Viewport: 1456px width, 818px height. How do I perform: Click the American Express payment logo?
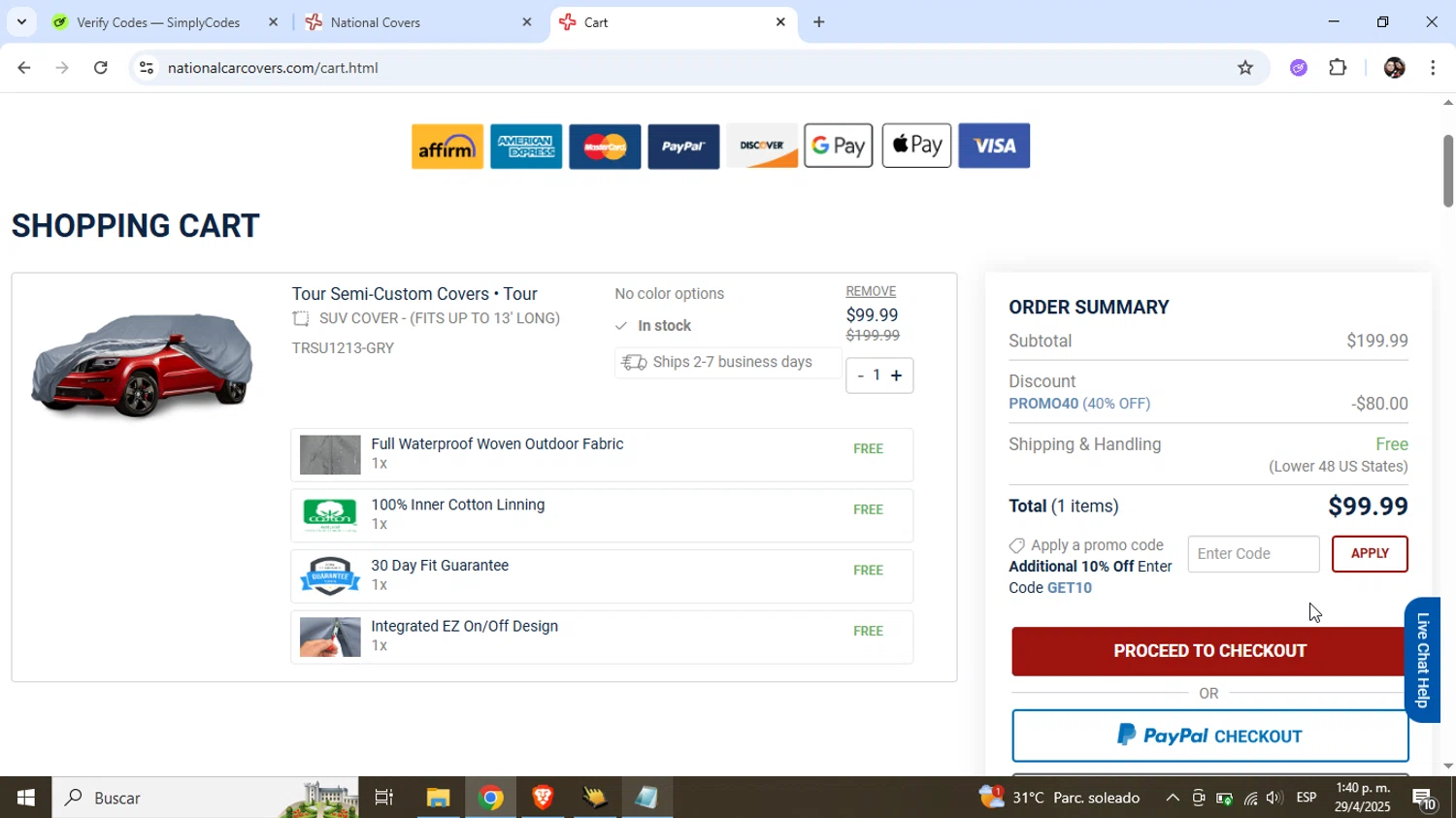(526, 147)
